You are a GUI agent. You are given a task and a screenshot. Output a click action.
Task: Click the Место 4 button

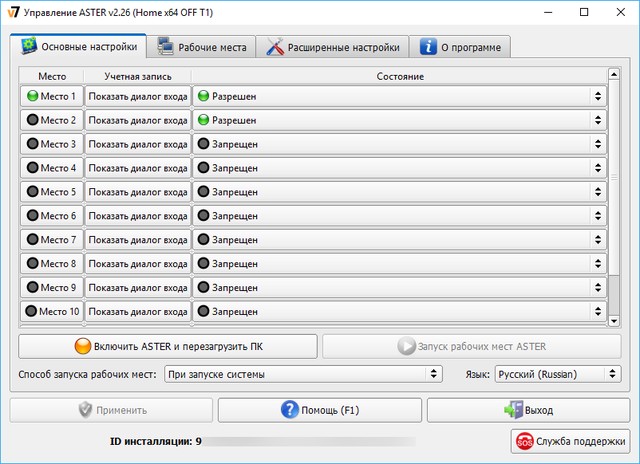[x=52, y=168]
